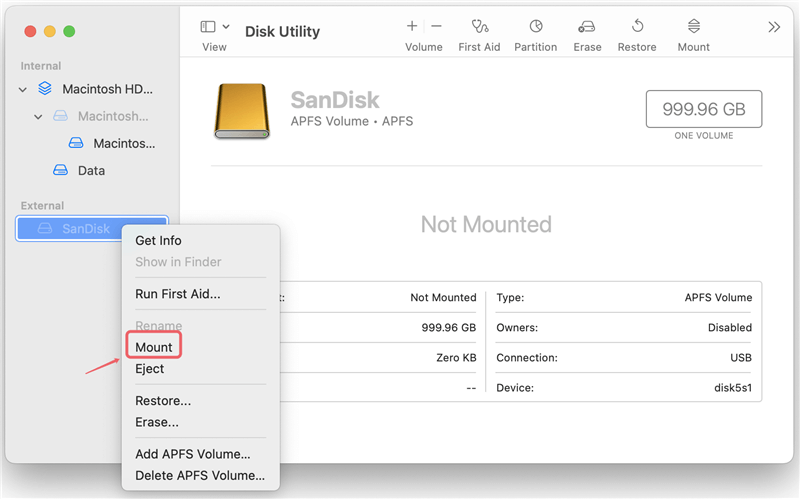The height and width of the screenshot is (499, 800).
Task: Choose Show in Finder menu entry
Action: coord(178,262)
